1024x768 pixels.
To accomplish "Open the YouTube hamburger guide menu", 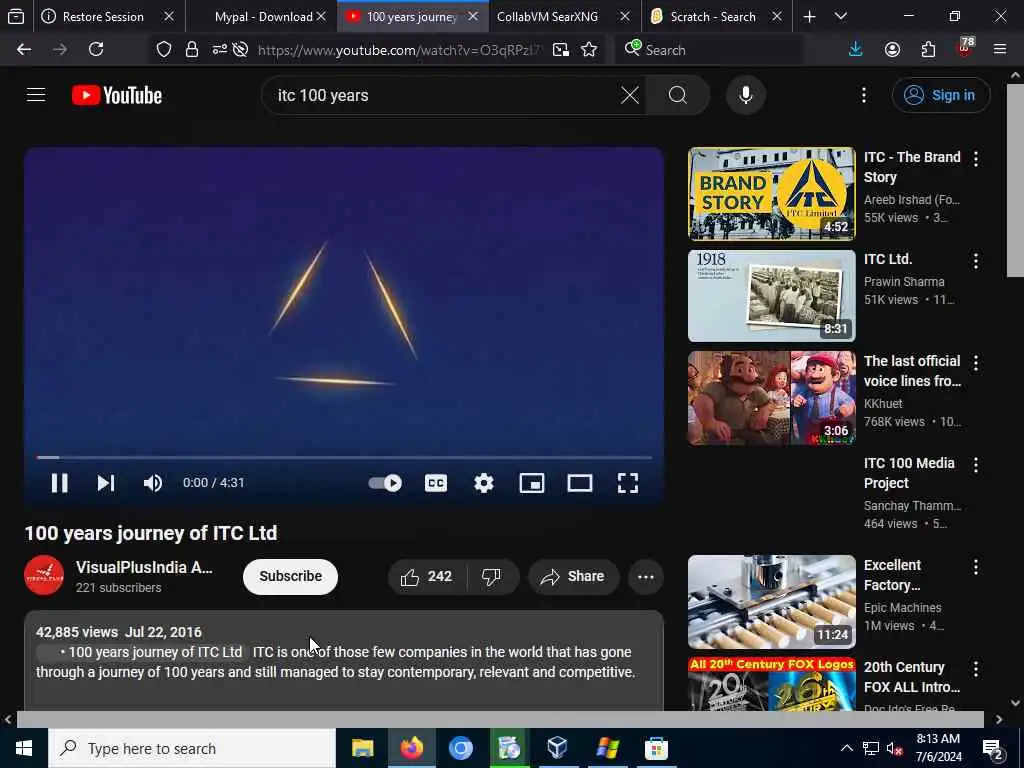I will [36, 95].
